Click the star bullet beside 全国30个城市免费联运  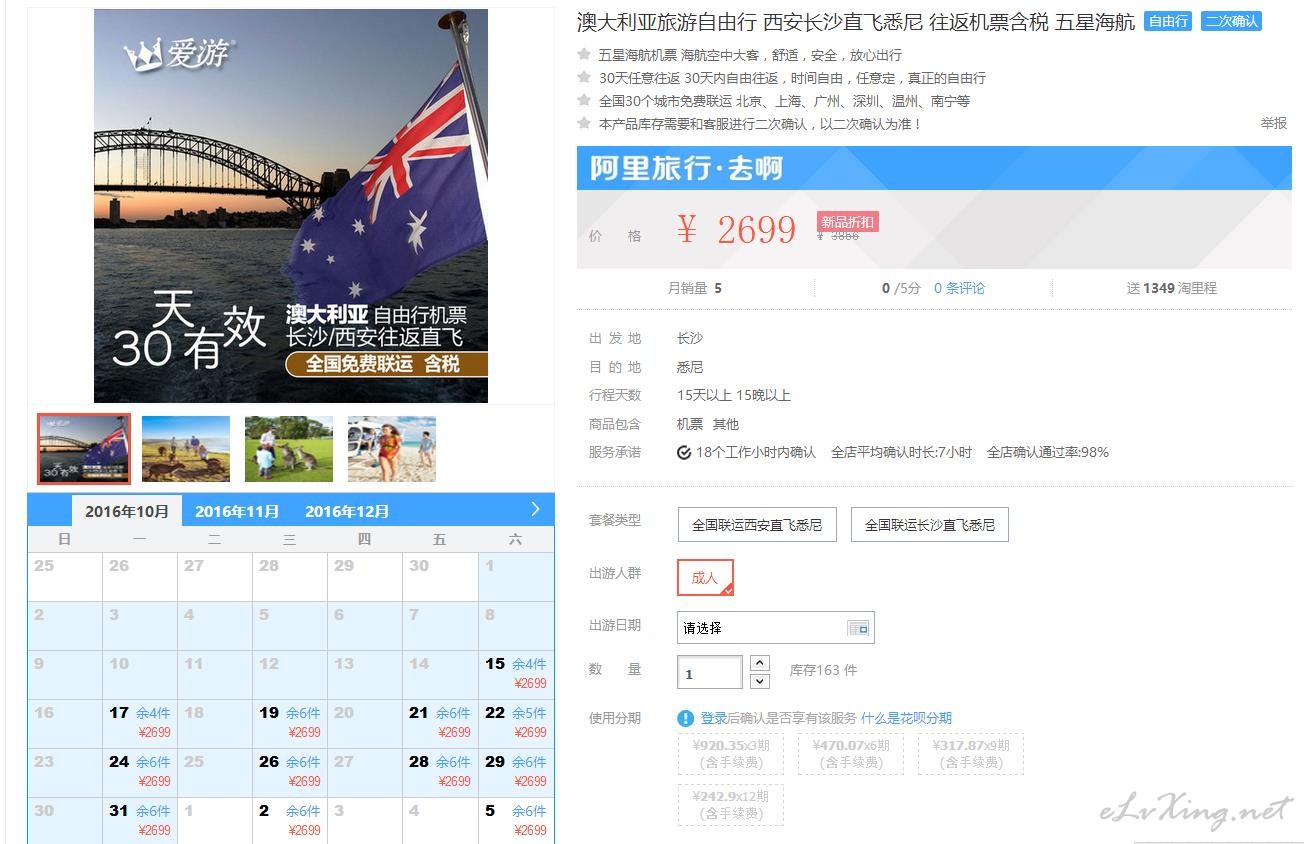(x=584, y=100)
